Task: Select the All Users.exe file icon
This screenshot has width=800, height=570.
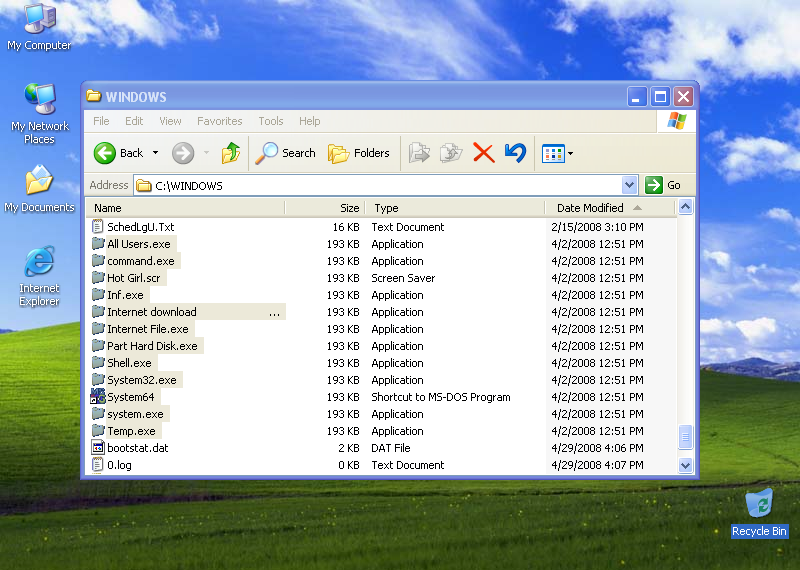Action: click(x=98, y=244)
